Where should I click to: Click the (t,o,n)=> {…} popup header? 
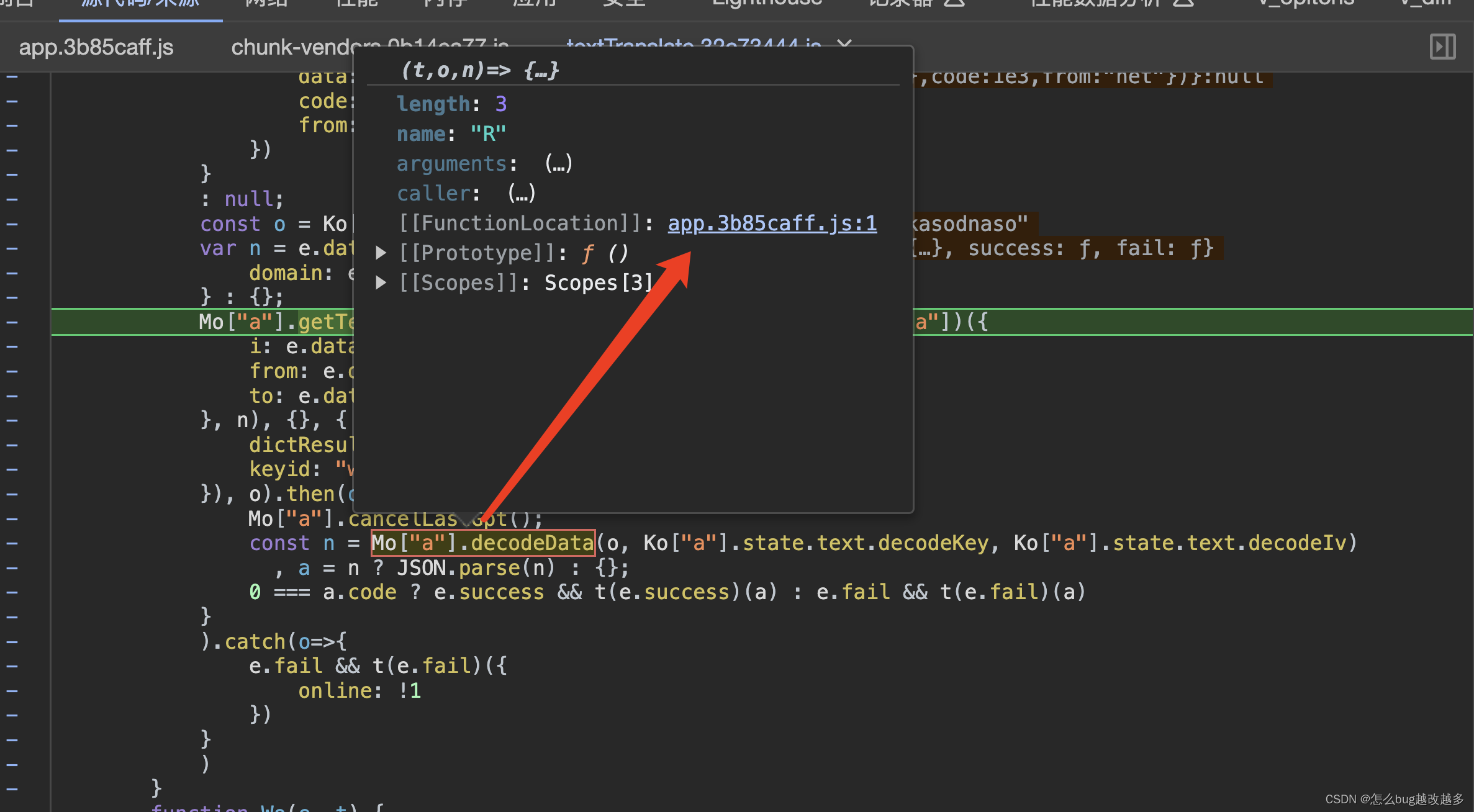pyautogui.click(x=480, y=70)
